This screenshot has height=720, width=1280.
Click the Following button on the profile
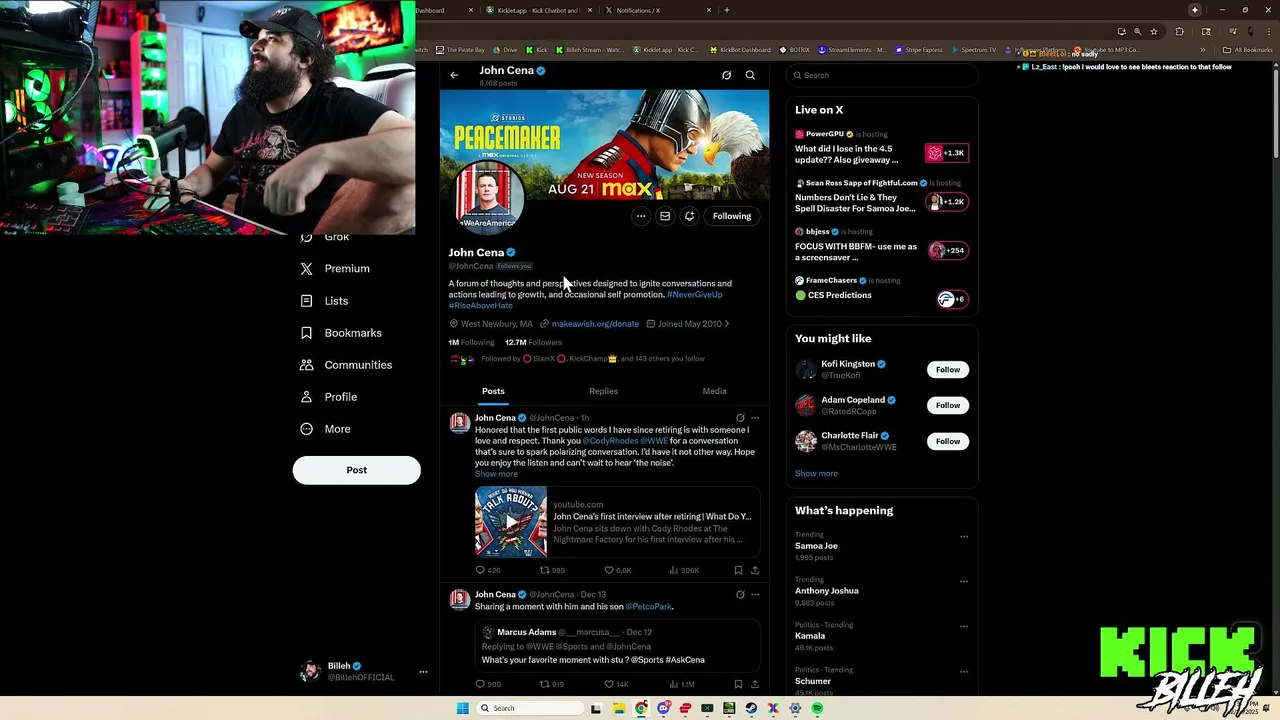[732, 216]
